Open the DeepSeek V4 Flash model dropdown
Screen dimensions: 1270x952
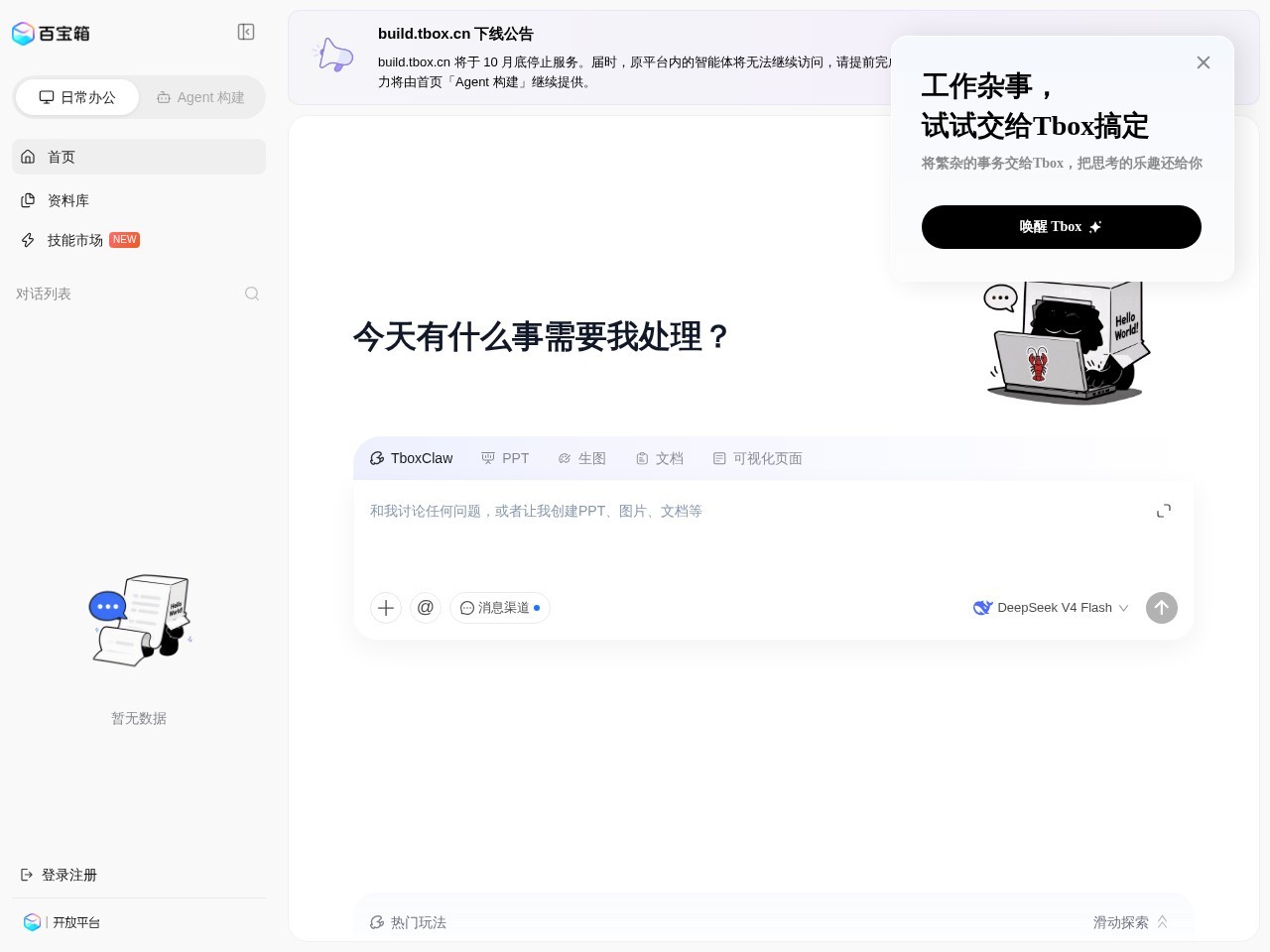[1051, 608]
